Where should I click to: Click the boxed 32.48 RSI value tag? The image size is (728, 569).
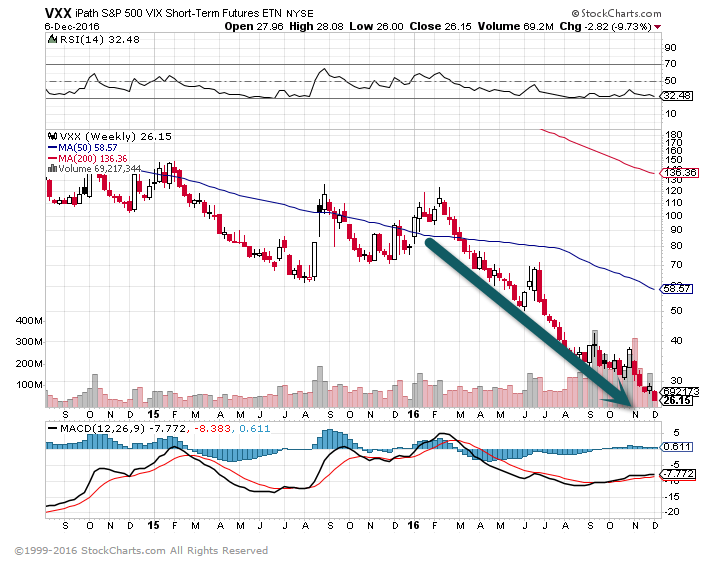tap(676, 96)
